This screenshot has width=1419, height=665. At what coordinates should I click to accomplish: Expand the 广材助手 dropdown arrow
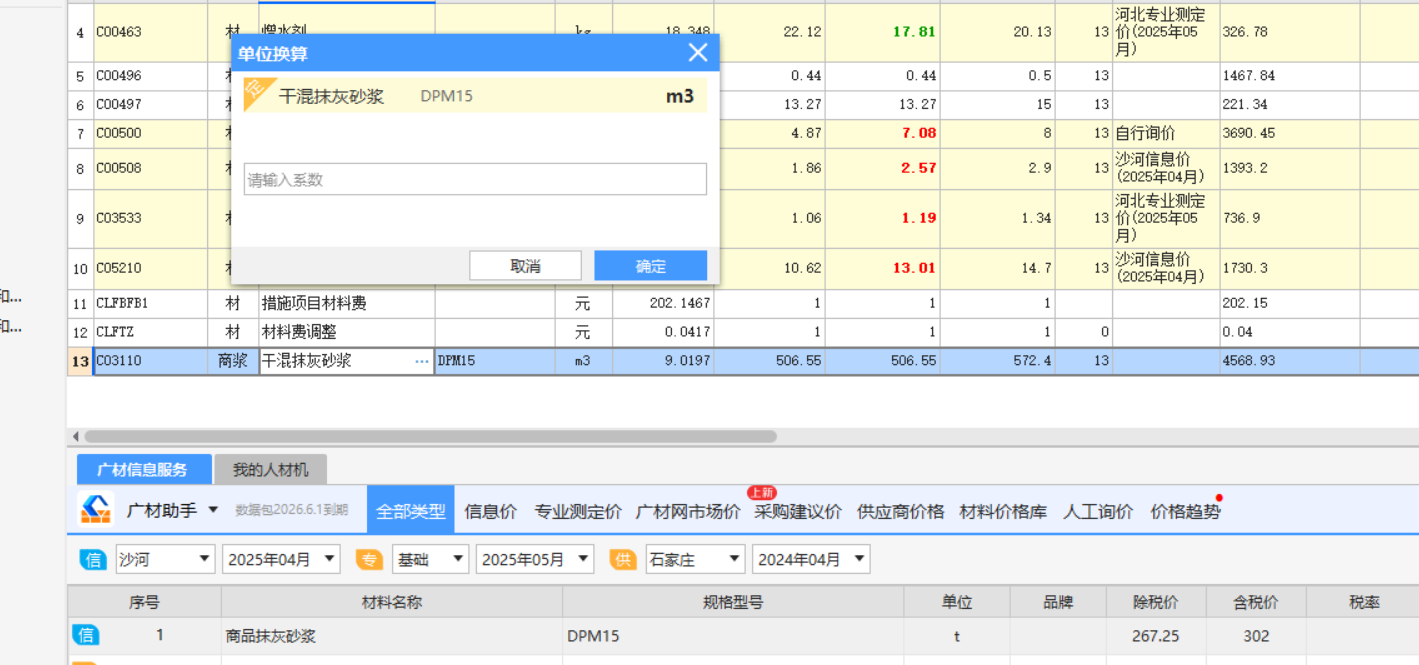[x=213, y=511]
